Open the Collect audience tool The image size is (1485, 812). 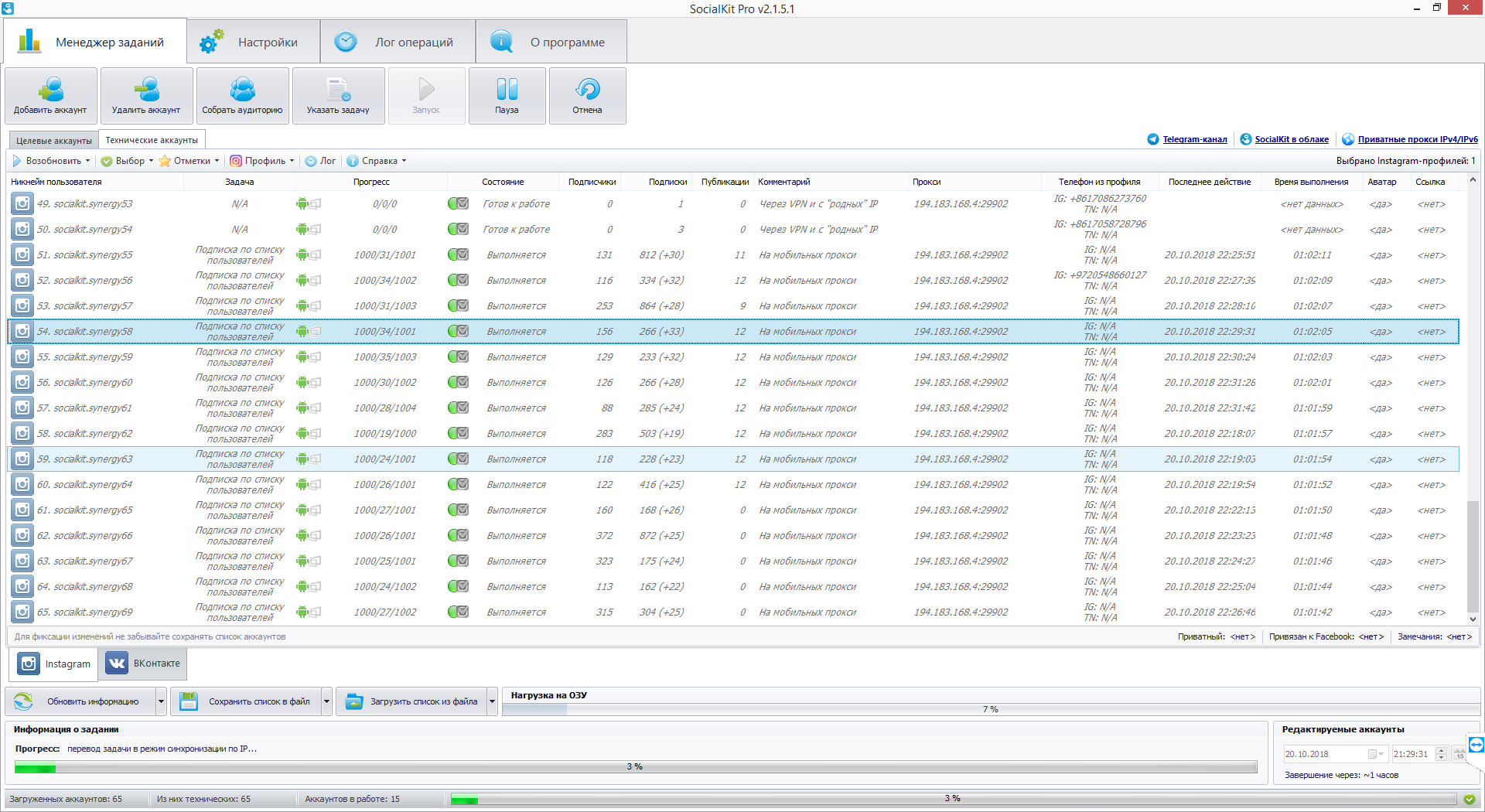(x=243, y=96)
